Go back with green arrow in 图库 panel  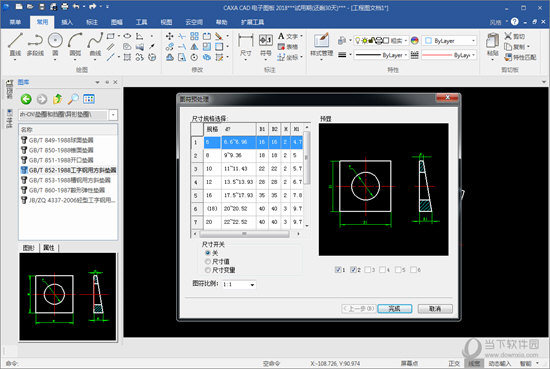click(x=26, y=99)
